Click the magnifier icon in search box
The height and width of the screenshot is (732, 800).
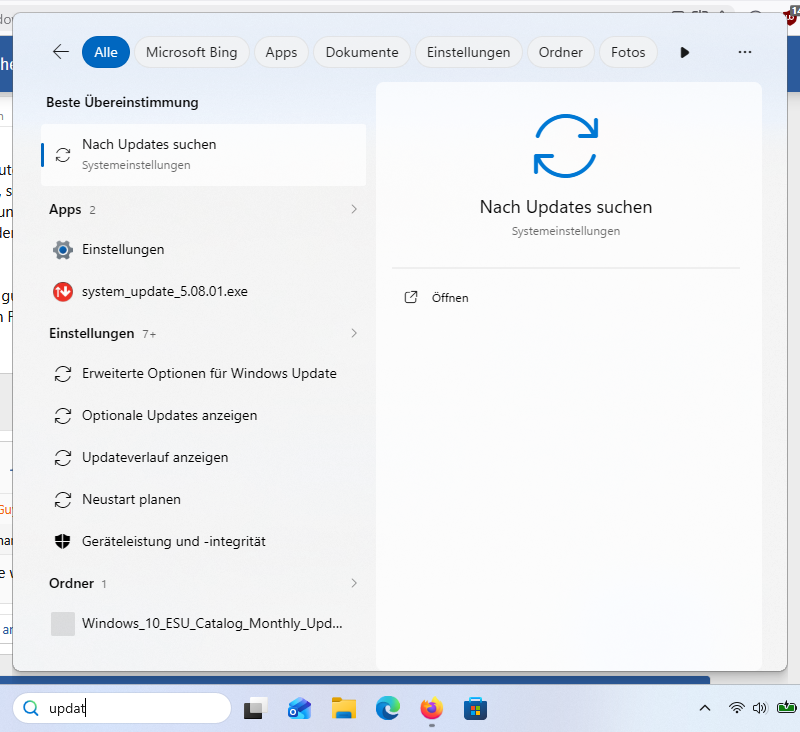tap(31, 708)
